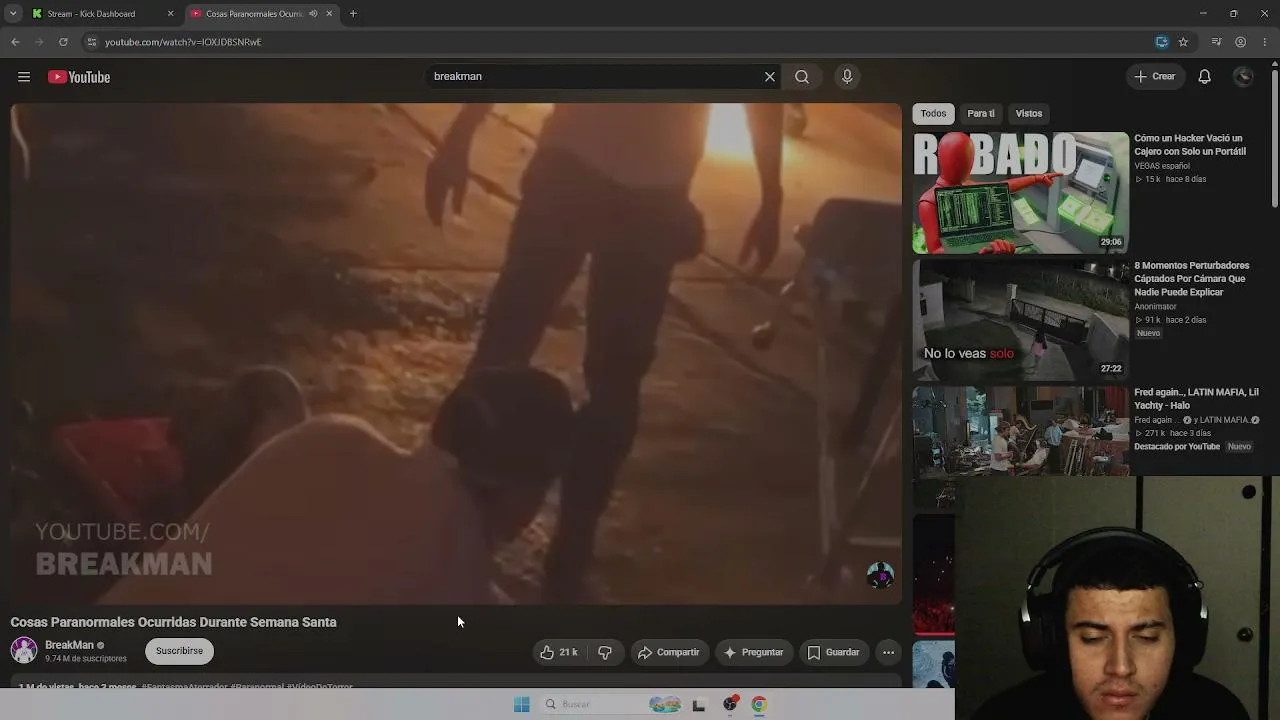The image size is (1280, 720).
Task: Open BreakMan channel avatar
Action: [x=24, y=650]
